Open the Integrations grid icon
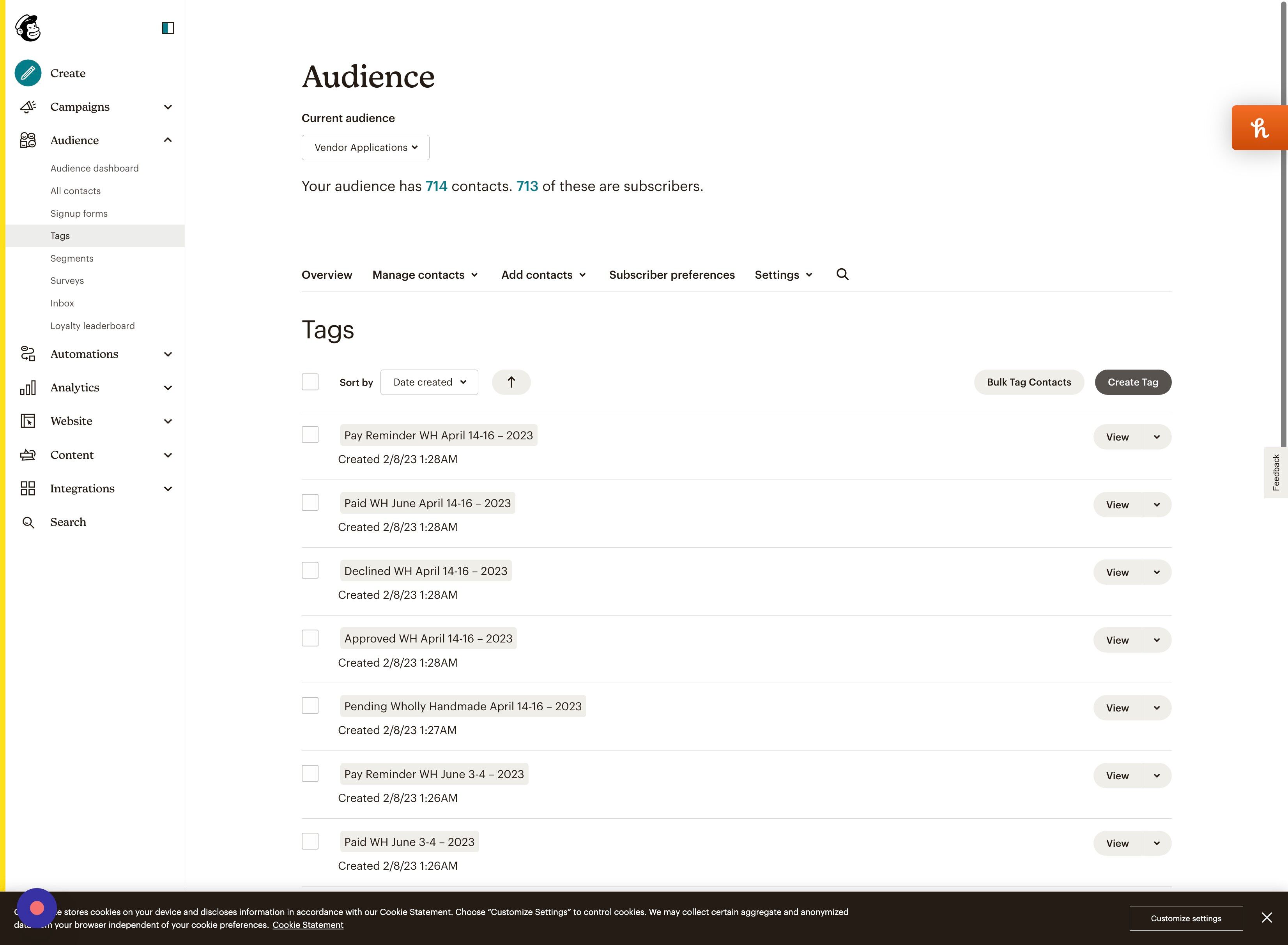 [27, 488]
